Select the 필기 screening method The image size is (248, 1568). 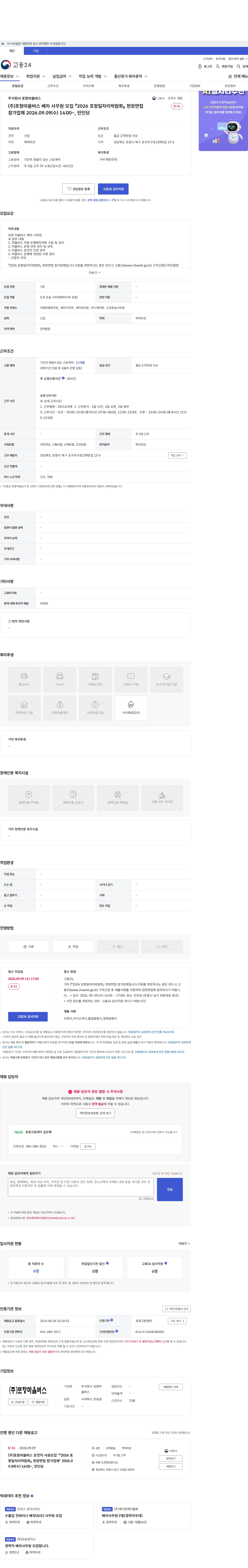coord(118,947)
